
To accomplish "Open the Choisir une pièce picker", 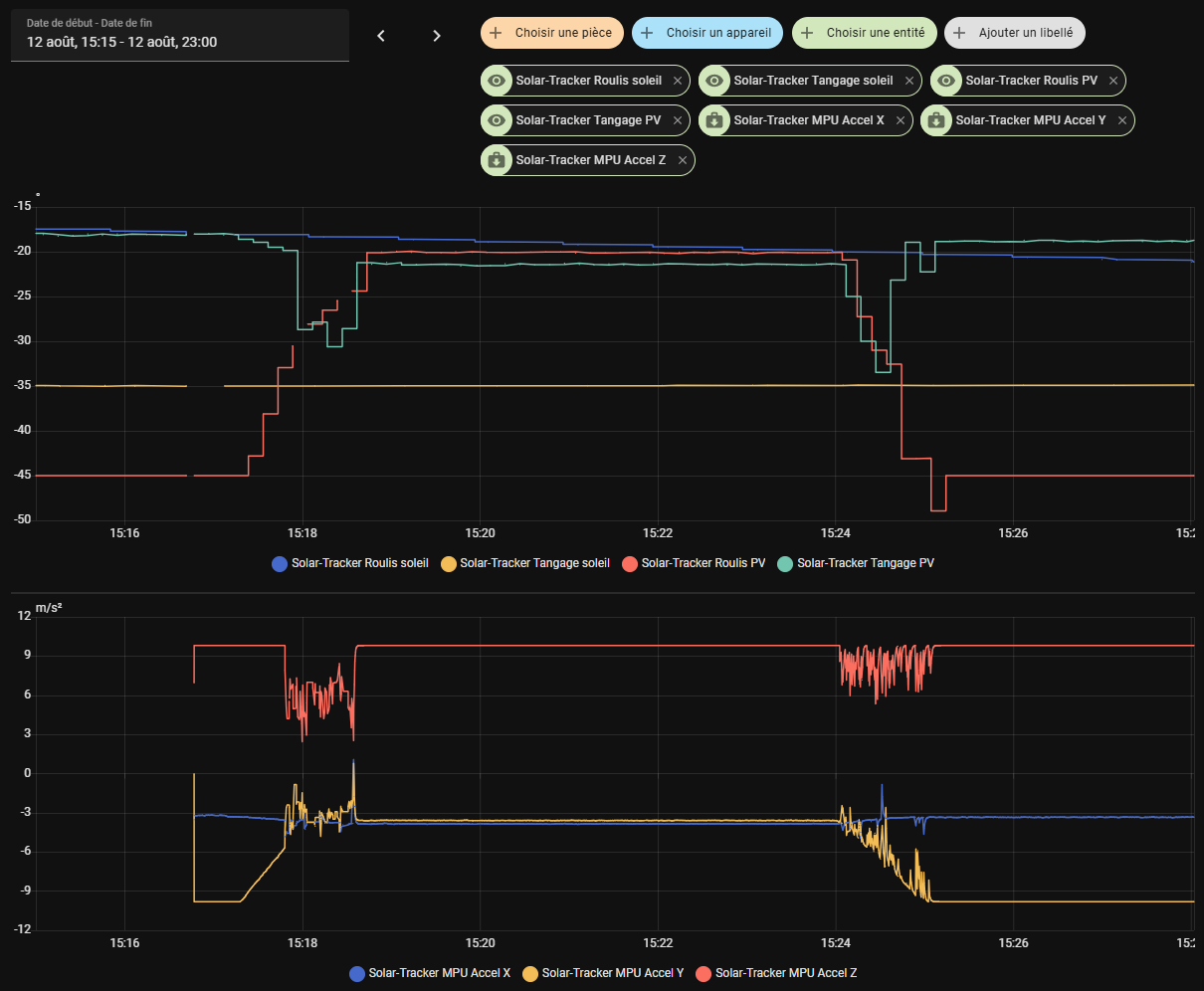I will coord(552,33).
